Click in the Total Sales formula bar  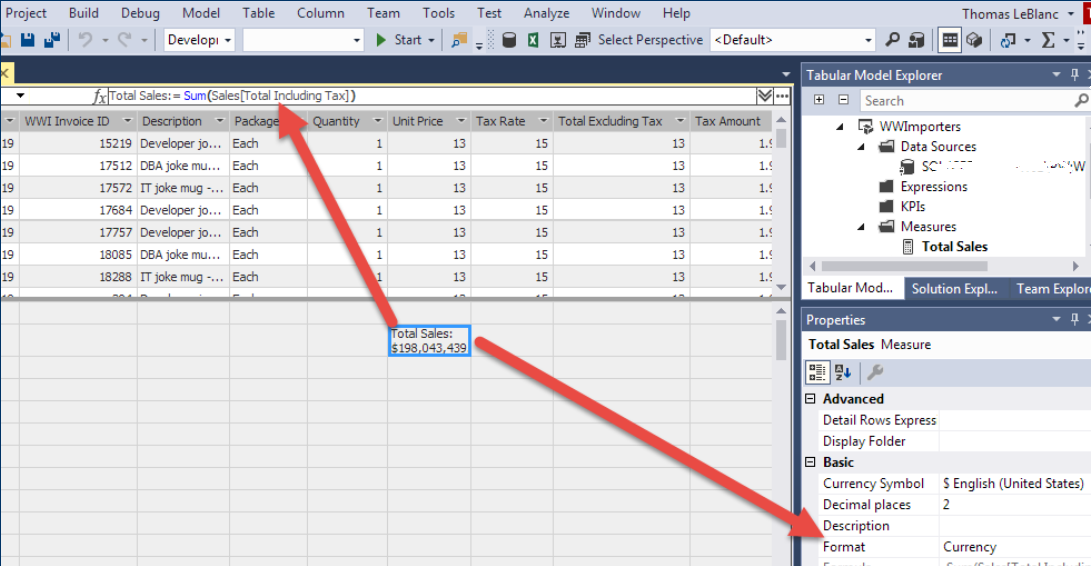pyautogui.click(x=431, y=95)
